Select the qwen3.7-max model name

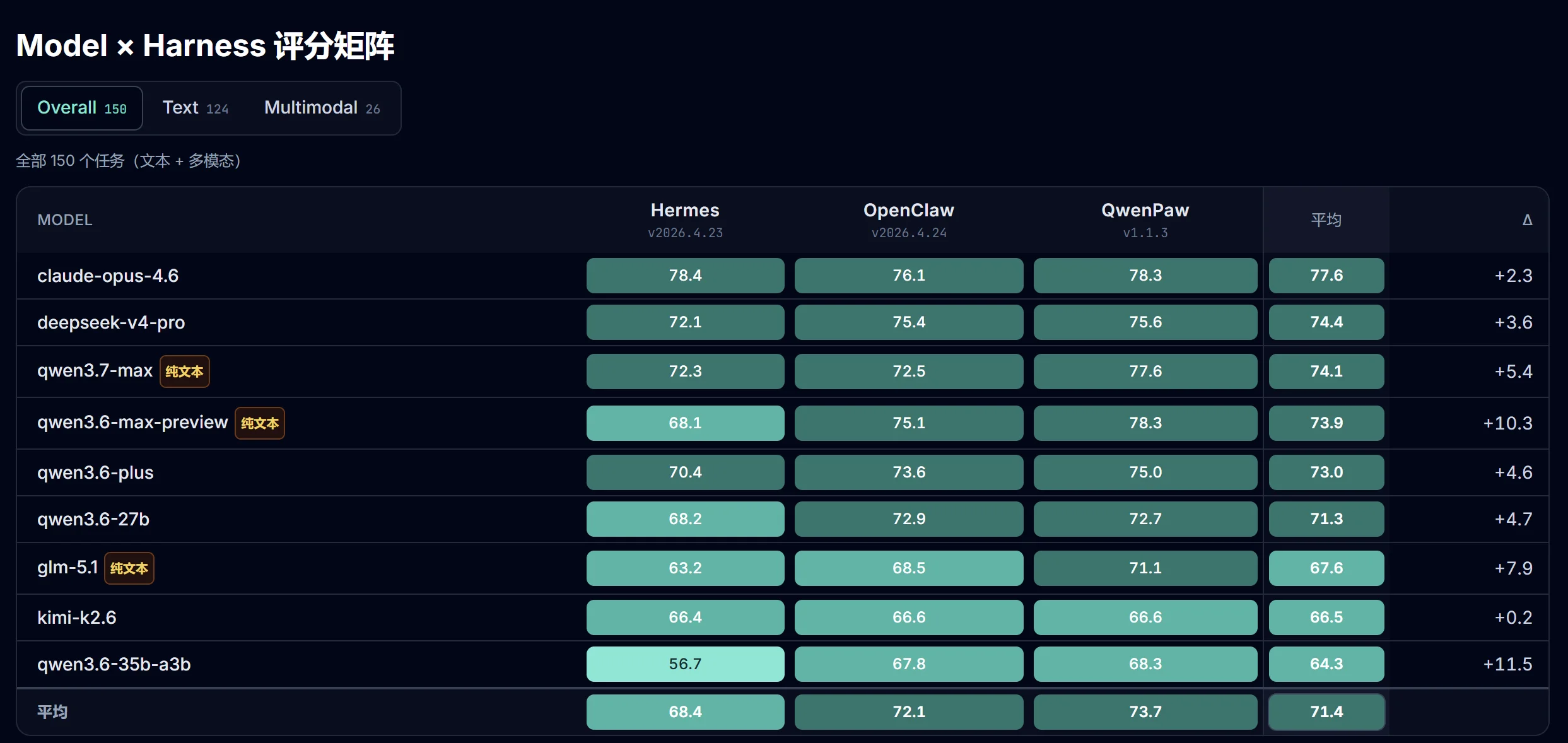coord(95,370)
